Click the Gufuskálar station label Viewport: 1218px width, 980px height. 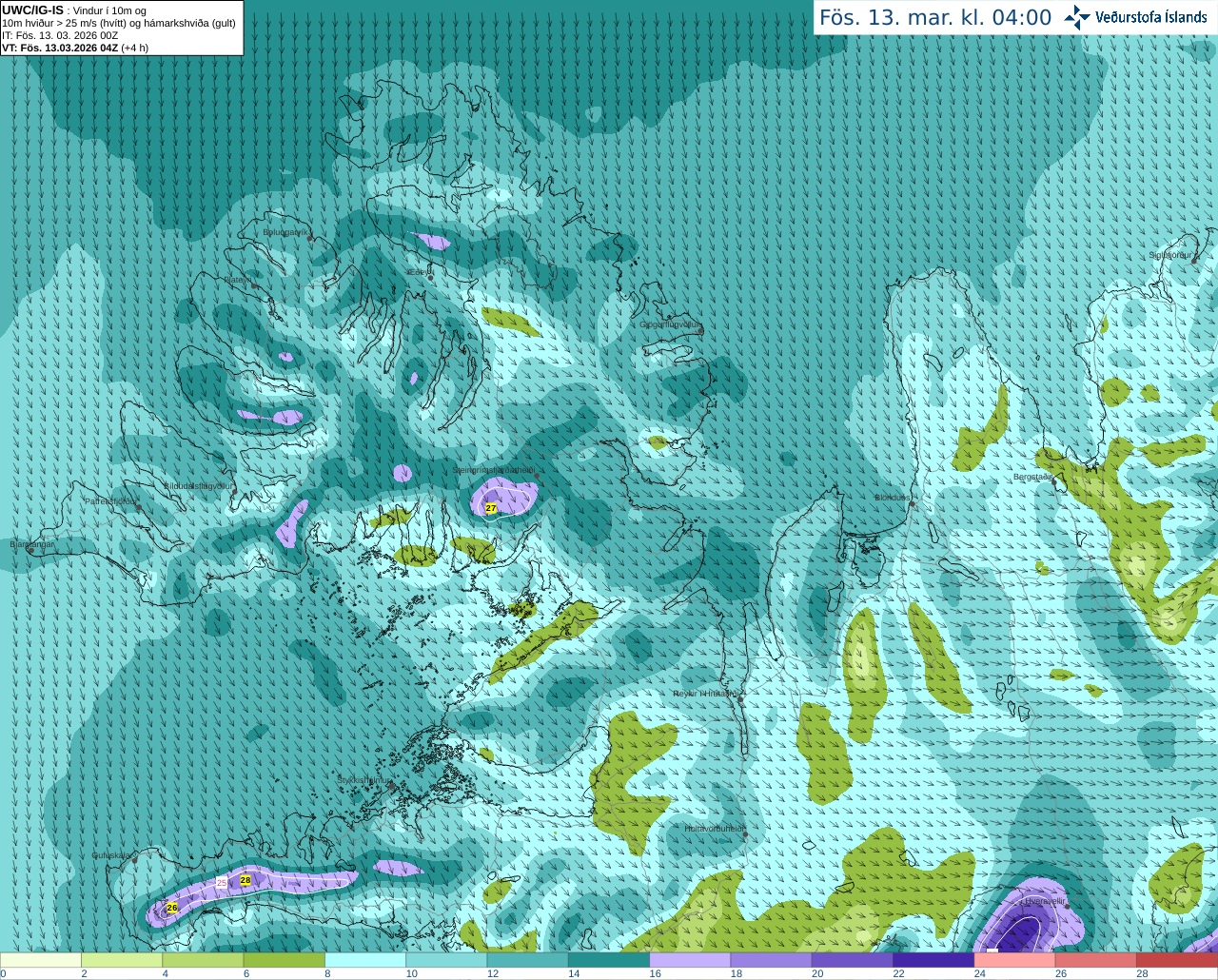pos(110,855)
